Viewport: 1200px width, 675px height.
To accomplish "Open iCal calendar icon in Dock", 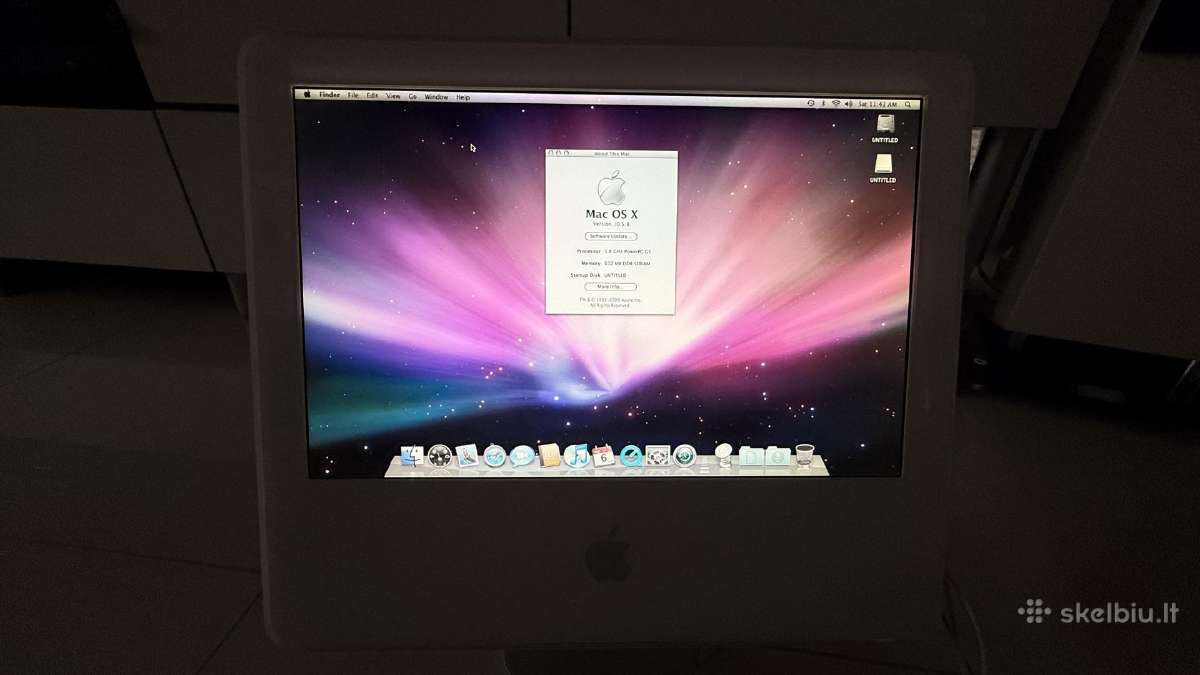I will click(x=603, y=456).
